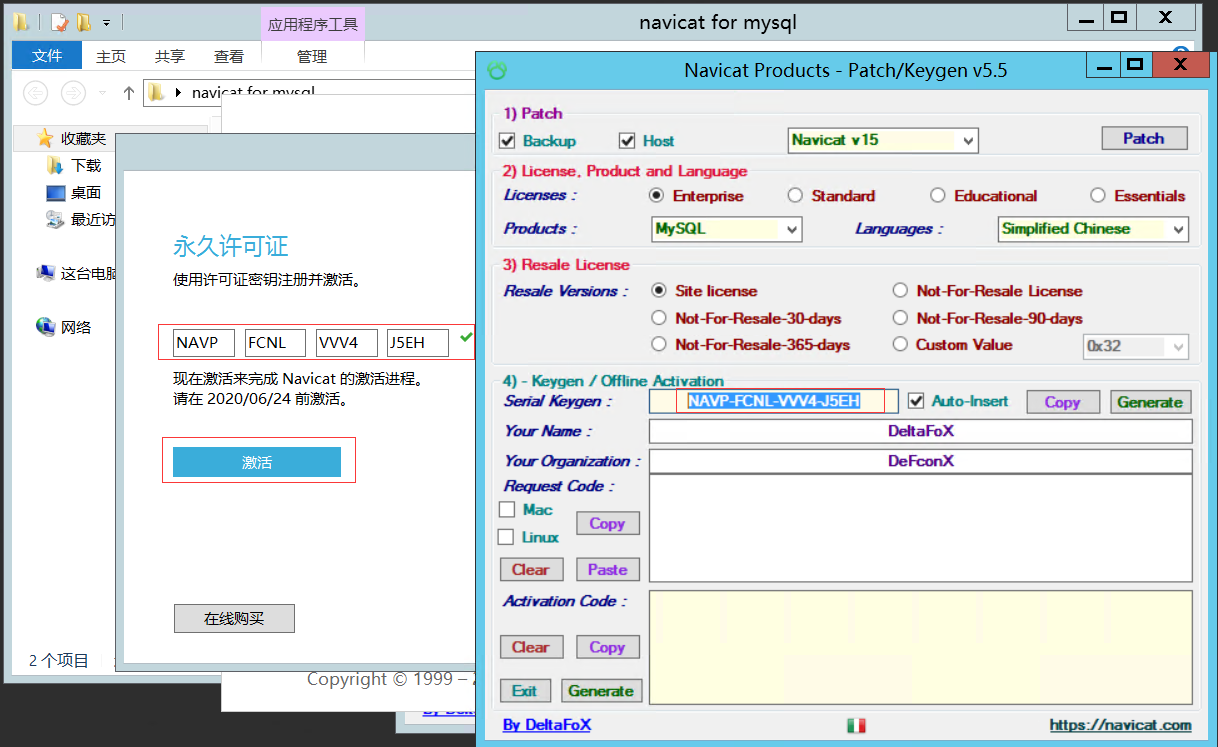The width and height of the screenshot is (1218, 747).
Task: Click the Favorites star icon in Explorer sidebar
Action: tap(45, 138)
